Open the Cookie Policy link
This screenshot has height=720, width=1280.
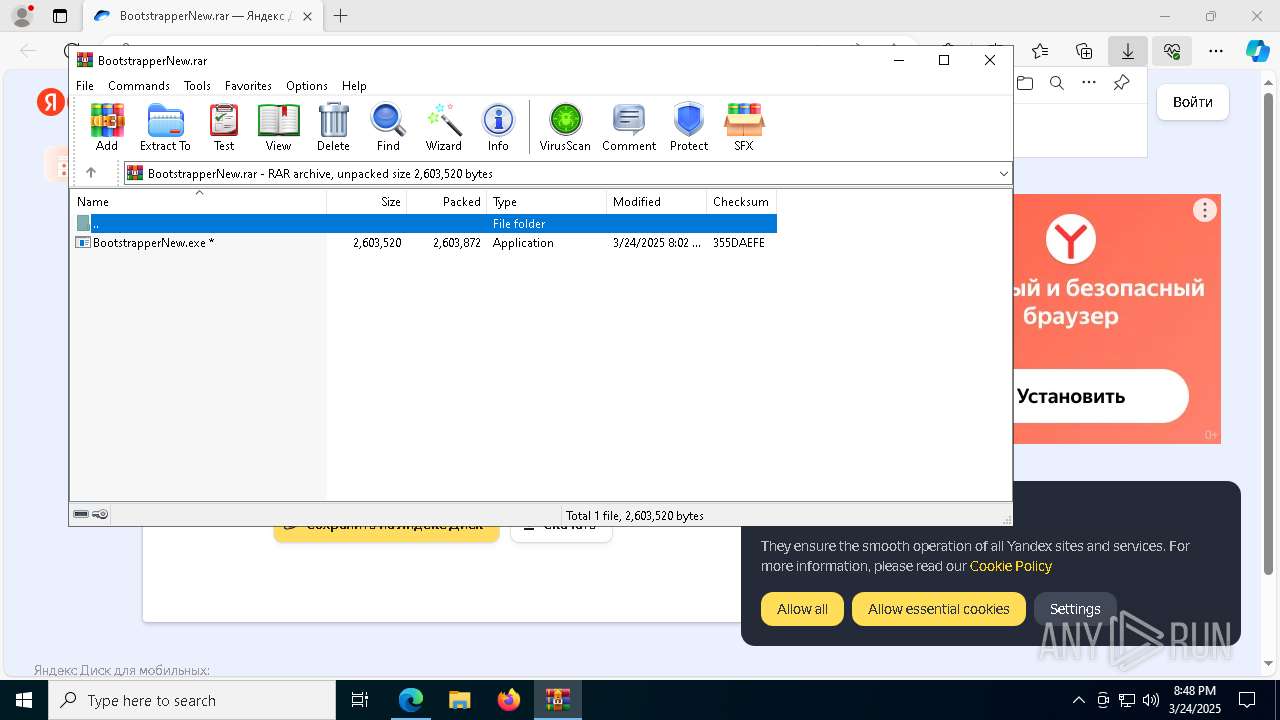click(x=1010, y=566)
